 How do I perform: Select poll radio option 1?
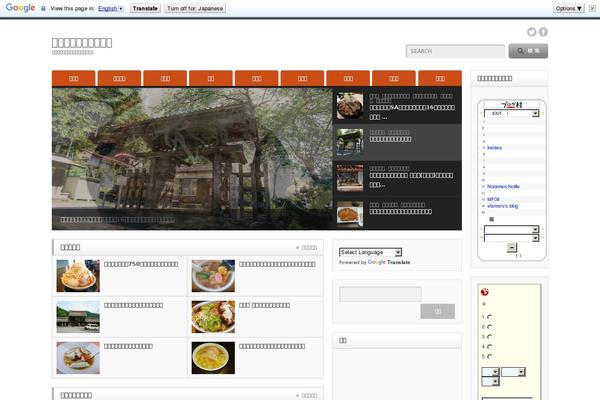point(489,317)
